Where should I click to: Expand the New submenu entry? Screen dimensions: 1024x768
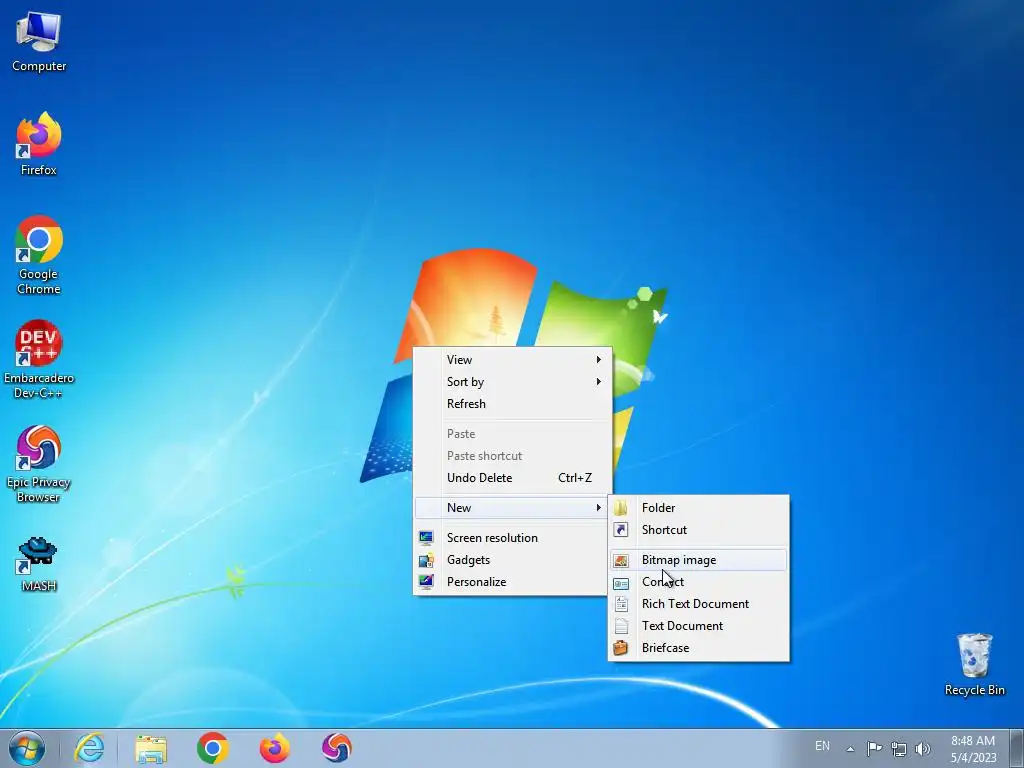(513, 508)
